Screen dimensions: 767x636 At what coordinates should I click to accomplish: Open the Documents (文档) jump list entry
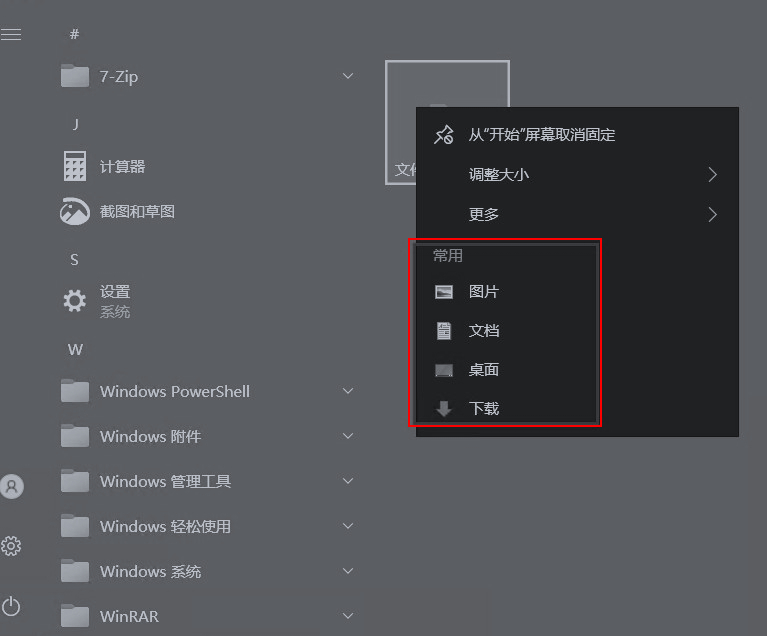[x=506, y=331]
